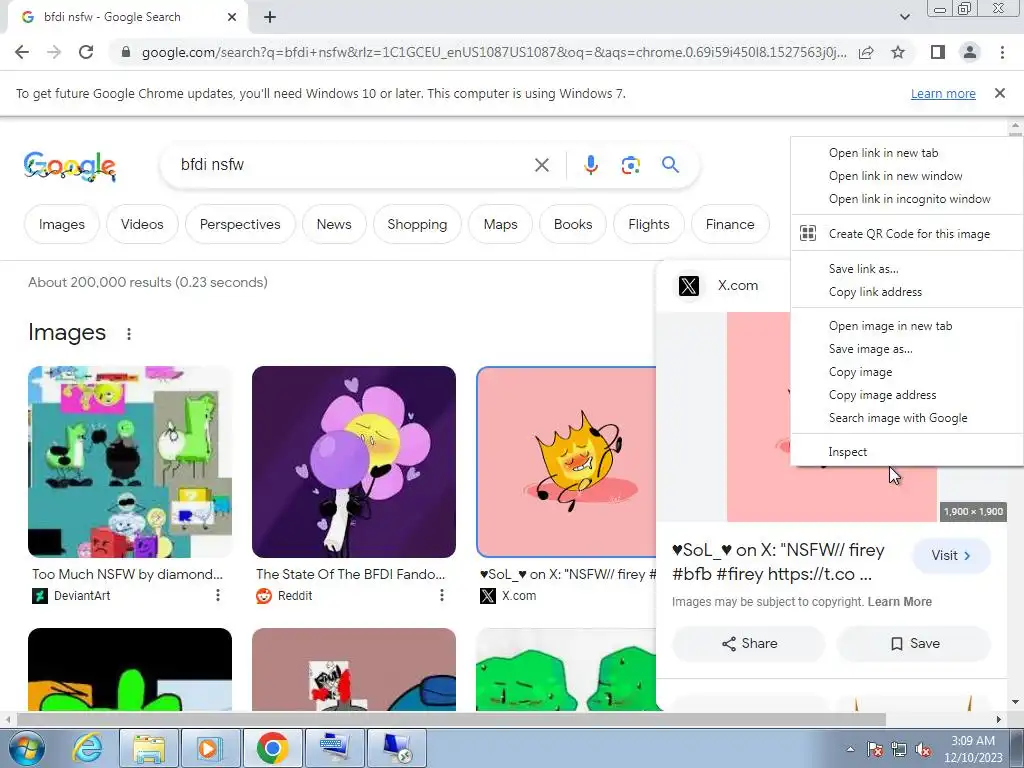Screen dimensions: 1024x768
Task: Go to Google home via the logo
Action: pos(70,167)
